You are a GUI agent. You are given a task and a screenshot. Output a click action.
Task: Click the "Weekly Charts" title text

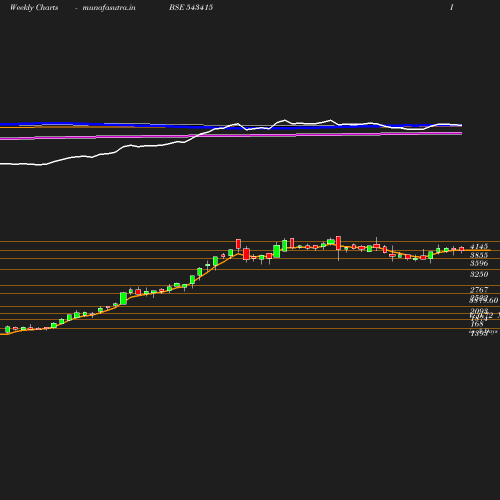[x=34, y=8]
